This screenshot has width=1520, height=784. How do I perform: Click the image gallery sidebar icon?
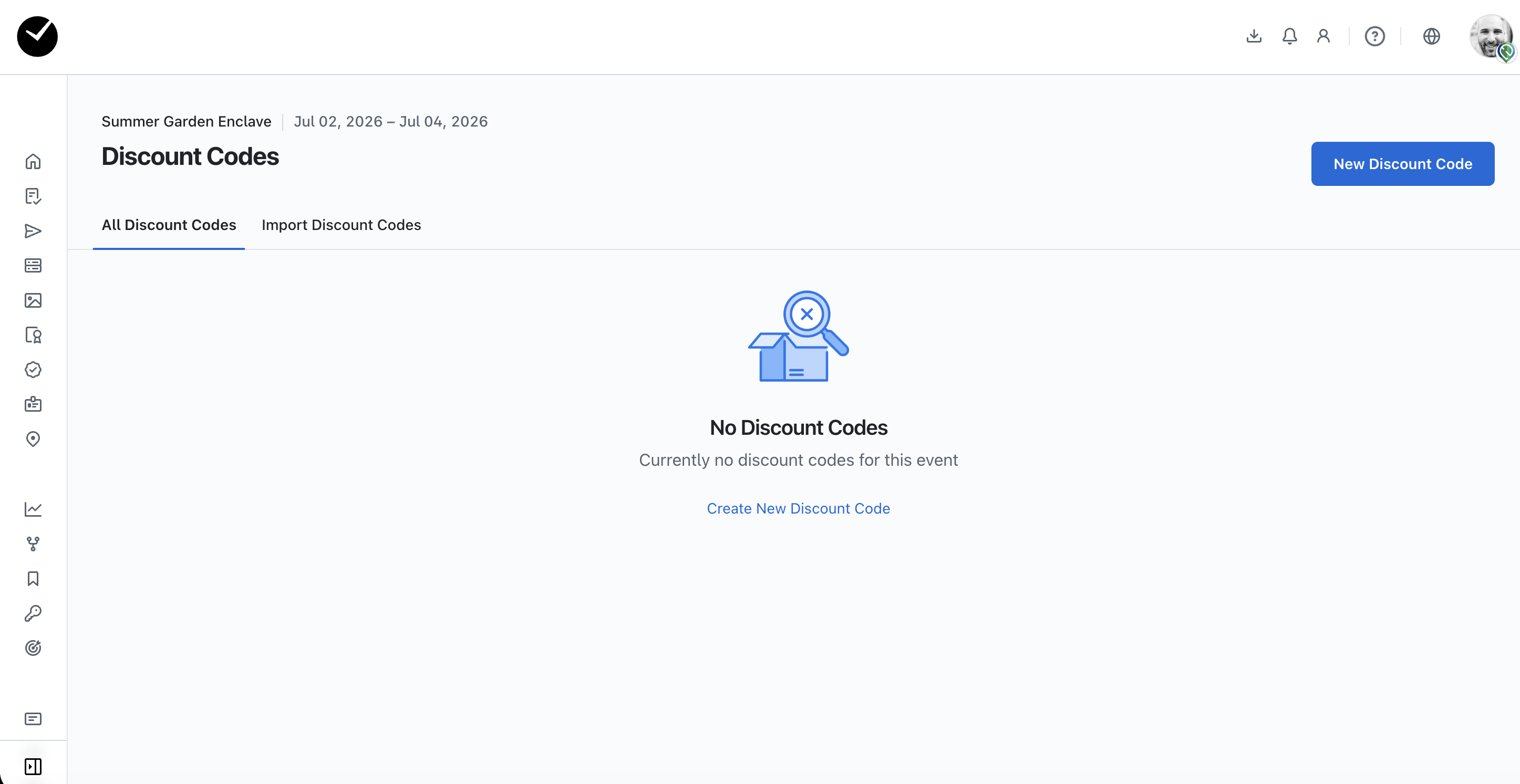click(x=33, y=300)
